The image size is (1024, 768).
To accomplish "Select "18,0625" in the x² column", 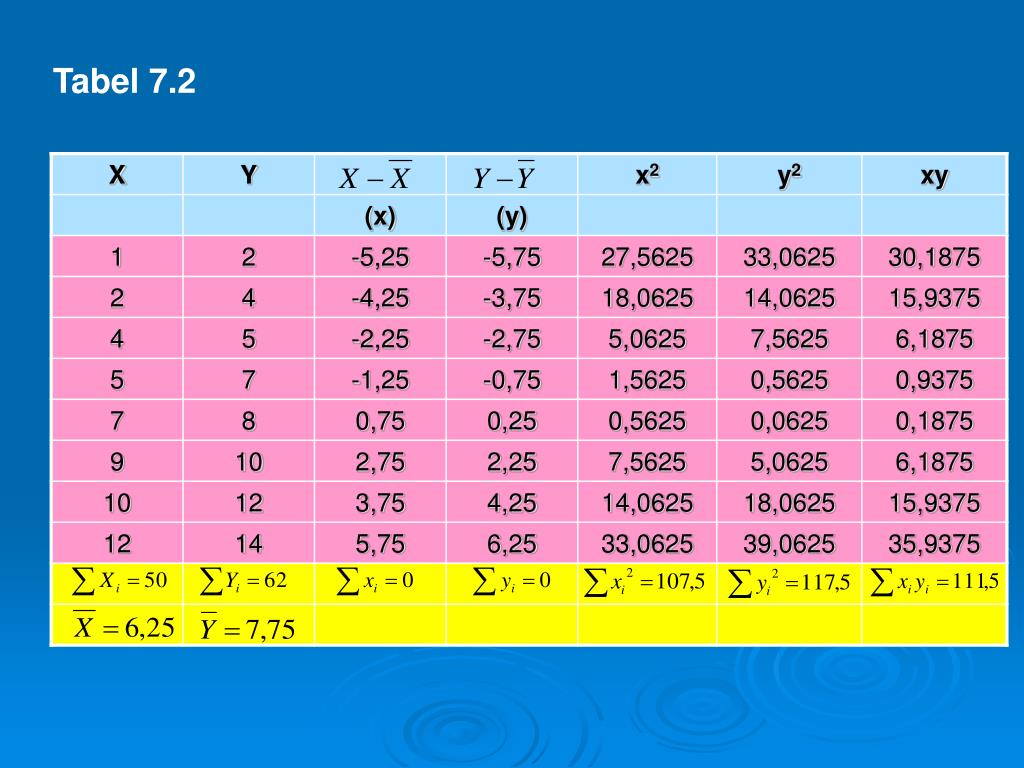I will click(647, 298).
